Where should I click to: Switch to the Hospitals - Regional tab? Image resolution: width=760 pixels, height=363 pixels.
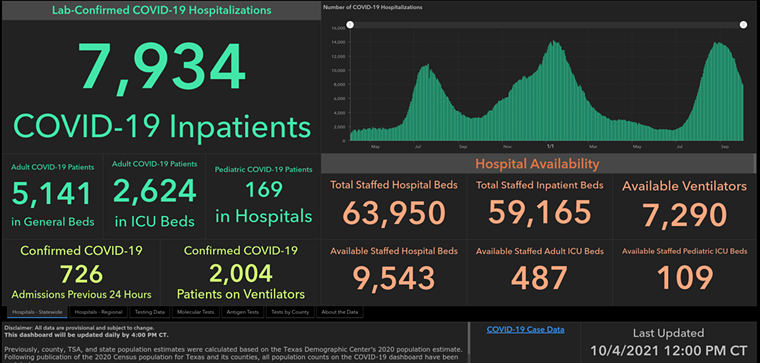[x=99, y=312]
